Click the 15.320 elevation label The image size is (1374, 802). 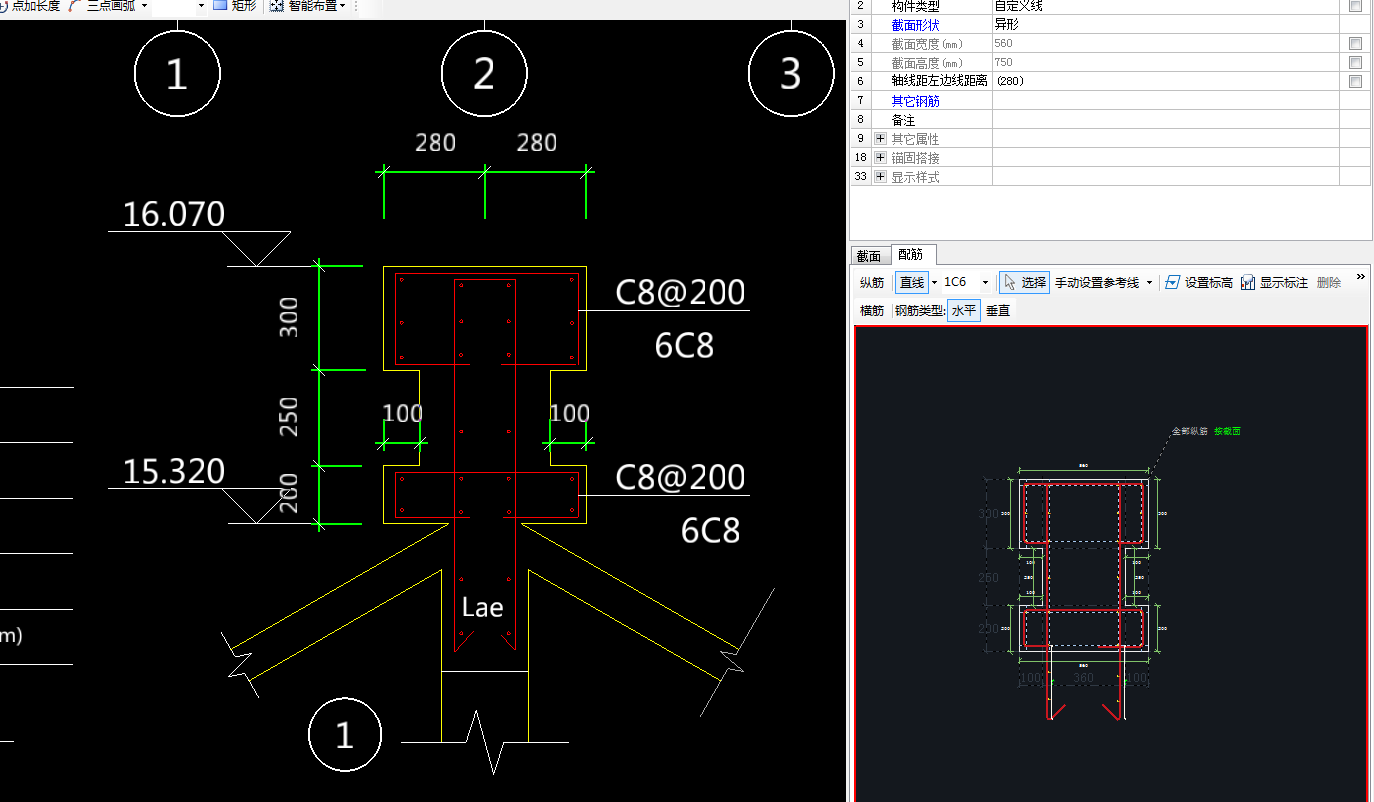point(173,471)
